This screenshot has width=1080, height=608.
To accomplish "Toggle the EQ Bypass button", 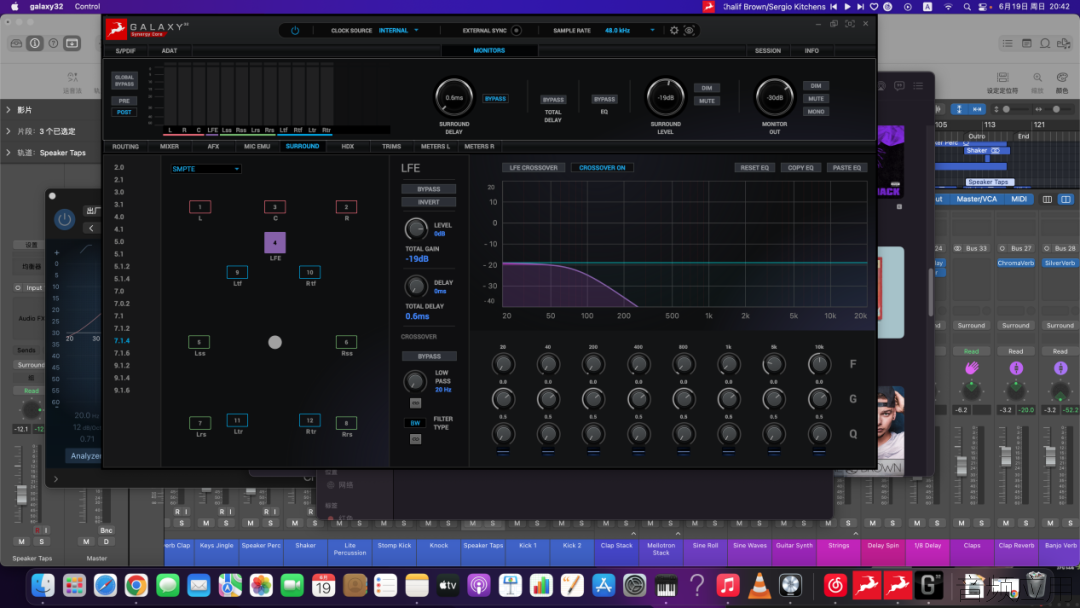I will click(604, 99).
